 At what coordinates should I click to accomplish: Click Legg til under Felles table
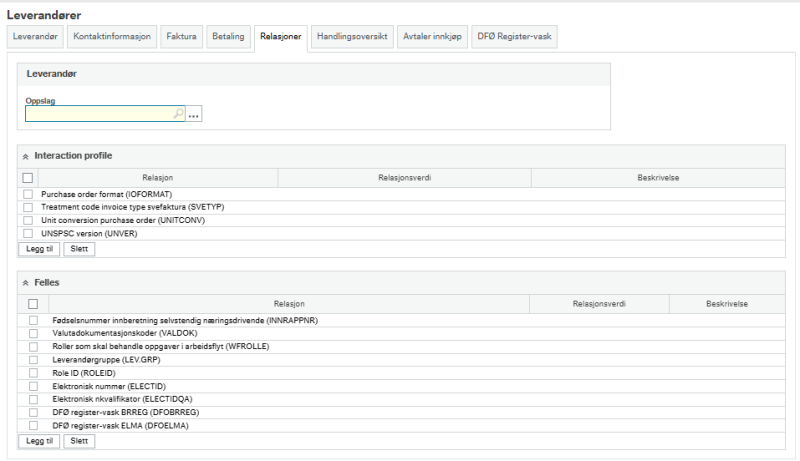(39, 441)
